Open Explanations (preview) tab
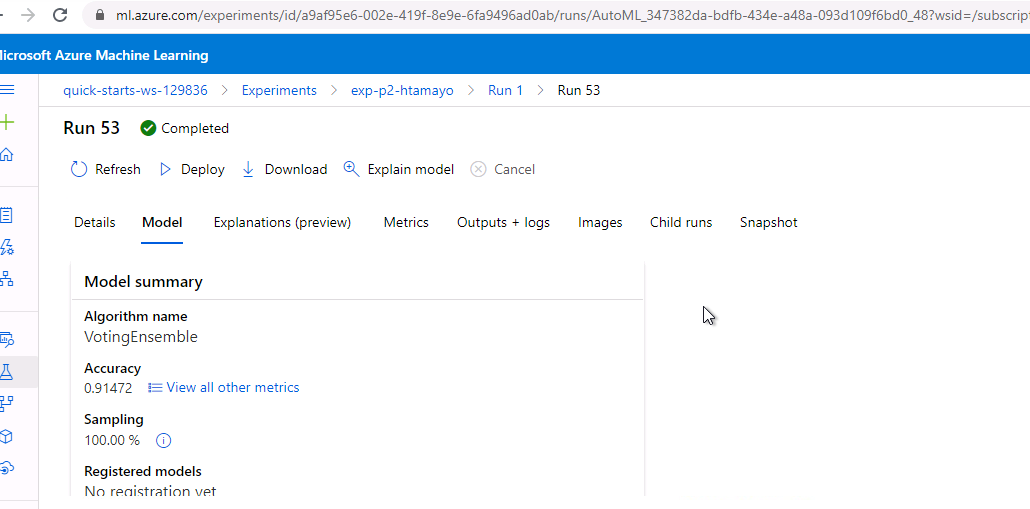 282,223
